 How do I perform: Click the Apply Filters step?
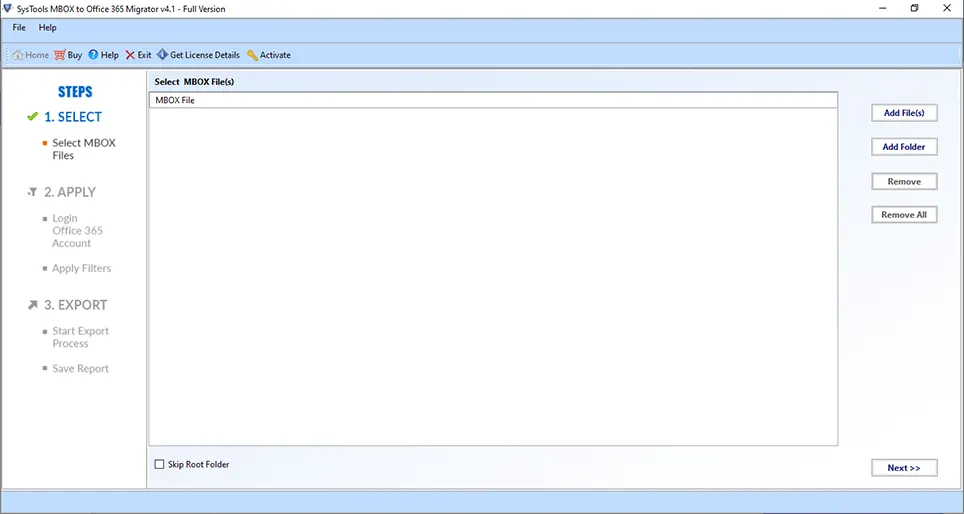[82, 268]
